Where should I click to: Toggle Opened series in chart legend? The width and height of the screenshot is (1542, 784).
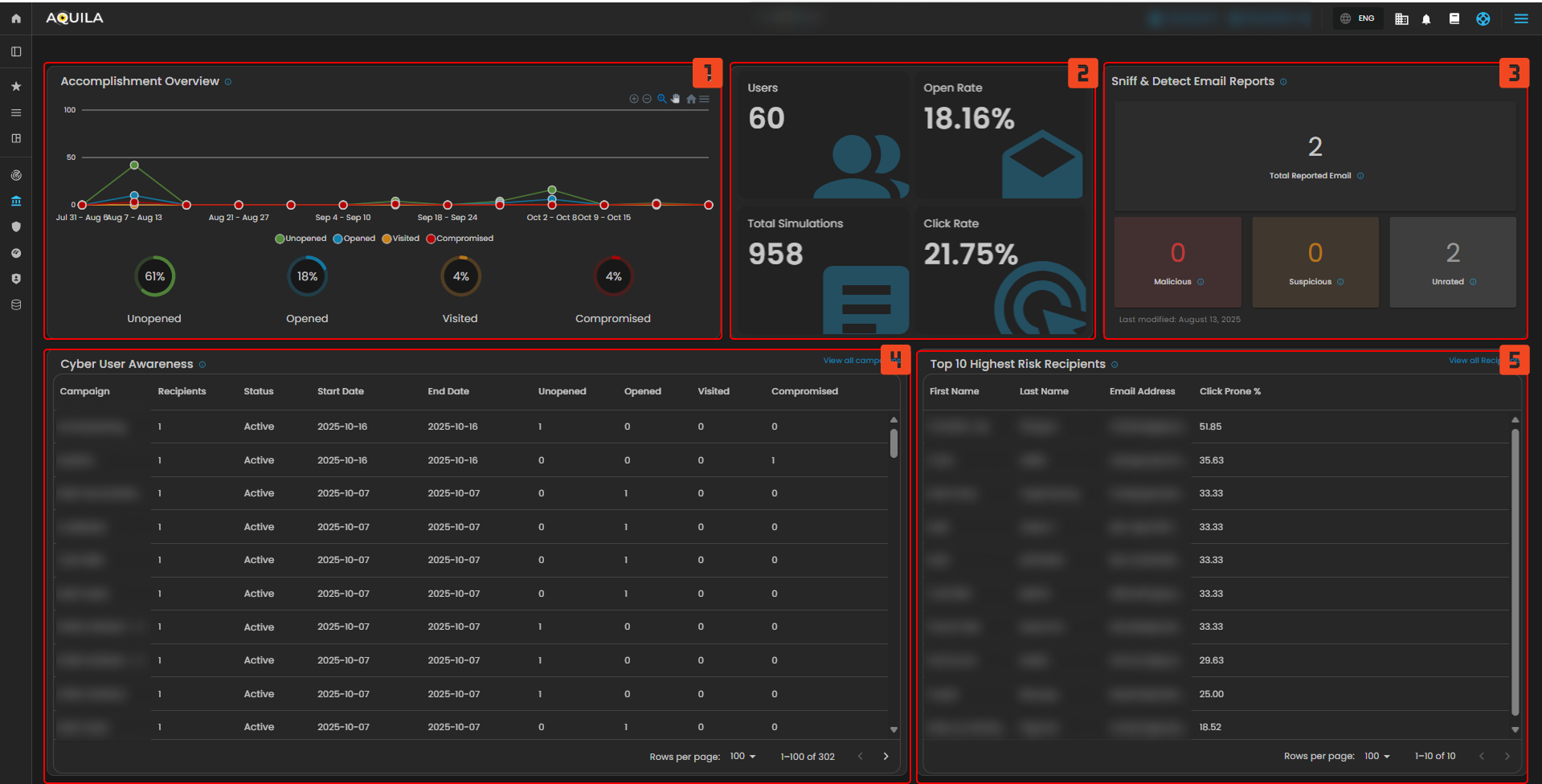(354, 239)
